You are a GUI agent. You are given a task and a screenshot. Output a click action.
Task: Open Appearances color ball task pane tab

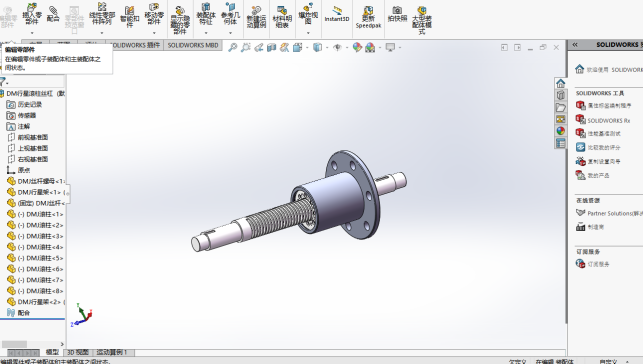point(561,131)
